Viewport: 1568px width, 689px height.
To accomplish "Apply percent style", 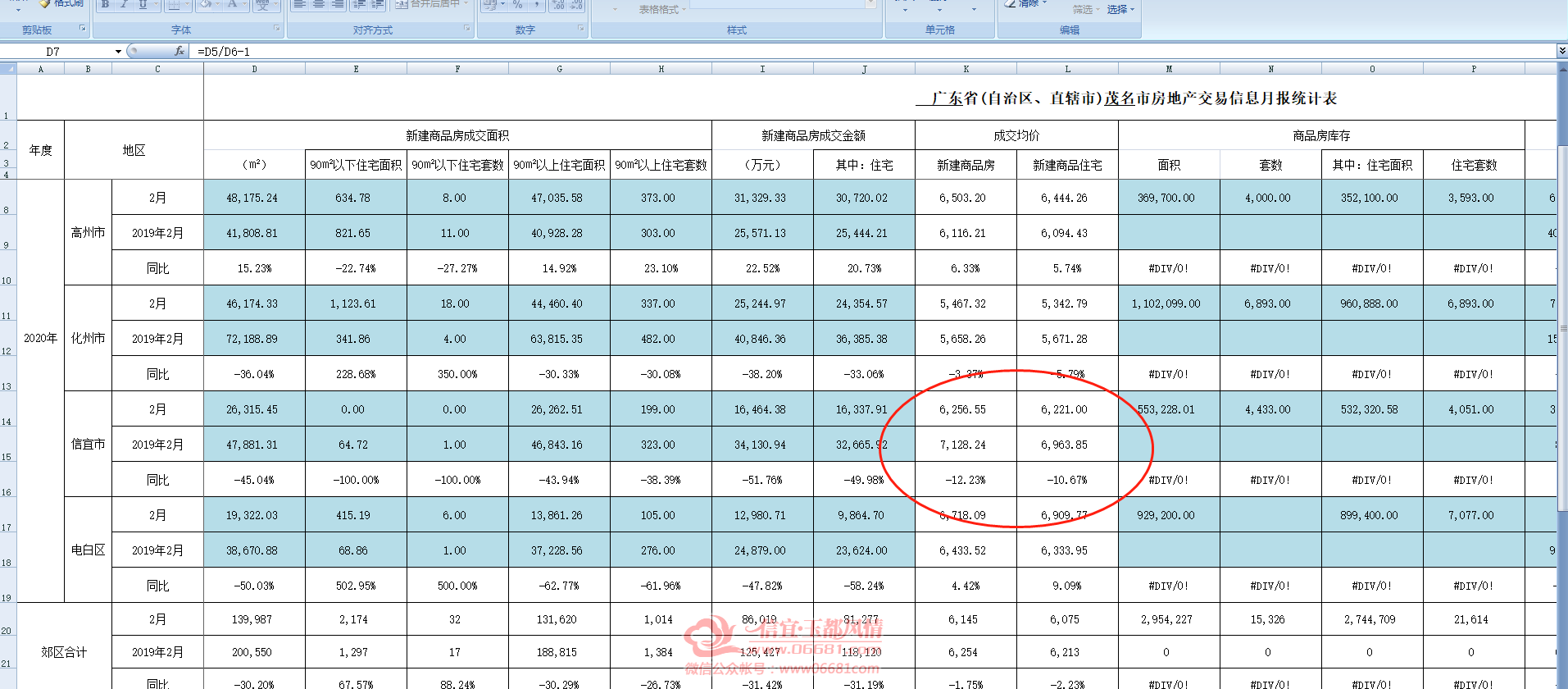I will 517,4.
